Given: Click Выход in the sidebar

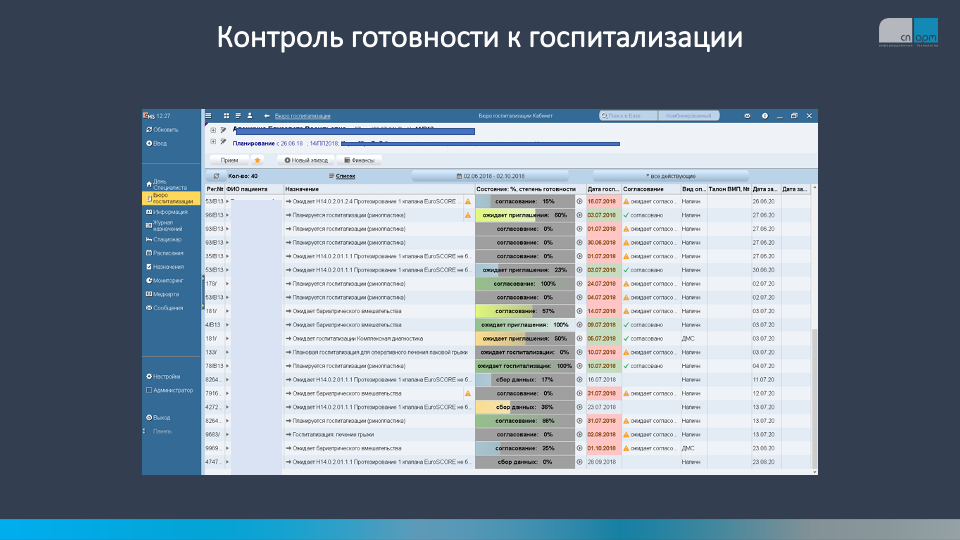Looking at the screenshot, I should point(158,418).
